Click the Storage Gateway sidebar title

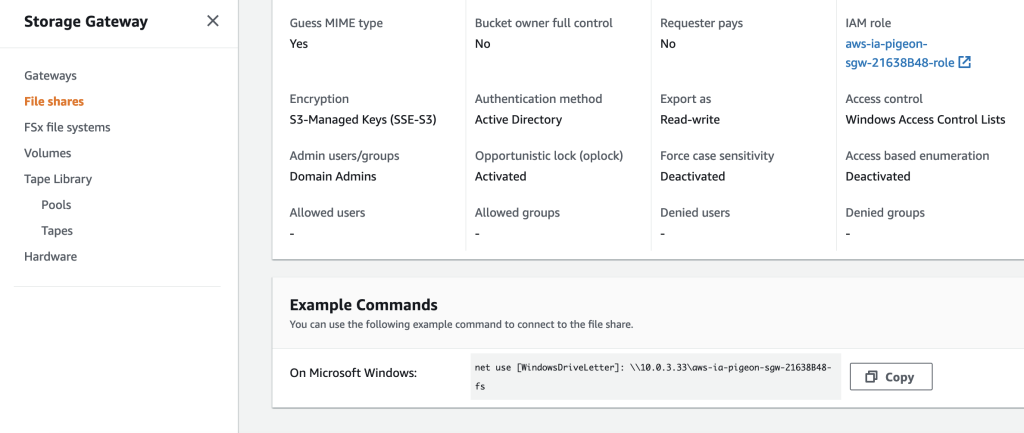[86, 21]
